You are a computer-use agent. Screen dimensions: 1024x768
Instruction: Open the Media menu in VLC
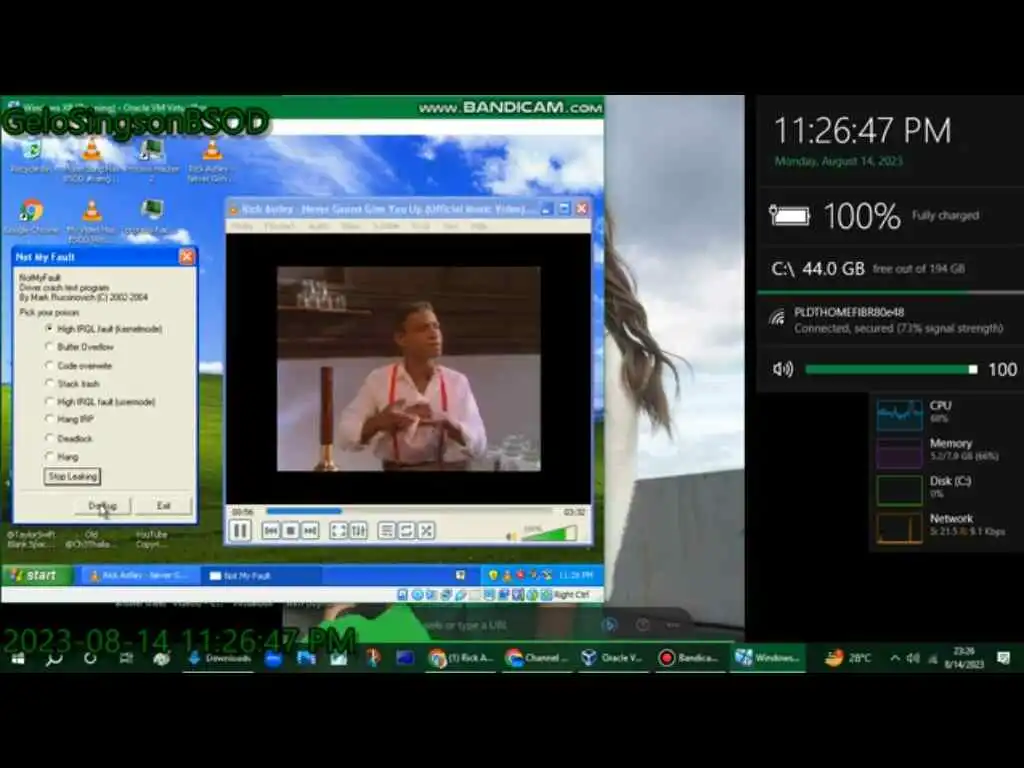click(242, 226)
